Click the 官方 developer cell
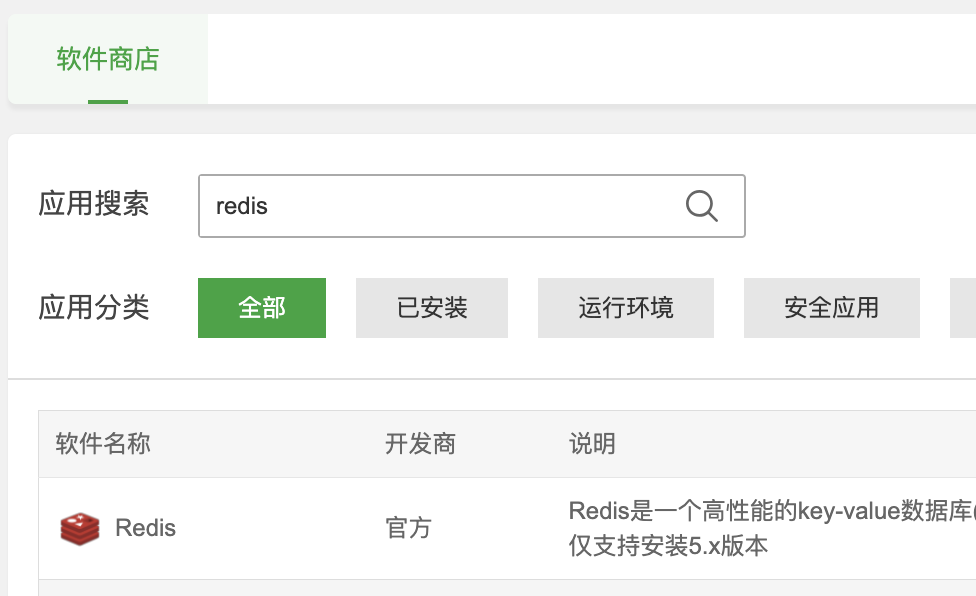Screen dimensions: 976x596 tap(408, 528)
